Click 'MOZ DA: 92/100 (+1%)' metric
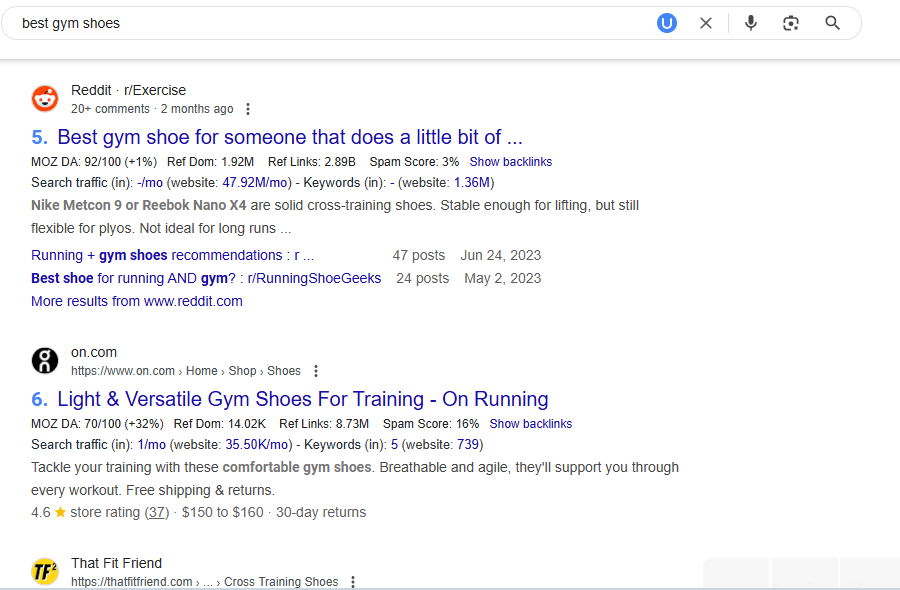Screen dimensions: 900x590 pos(94,162)
